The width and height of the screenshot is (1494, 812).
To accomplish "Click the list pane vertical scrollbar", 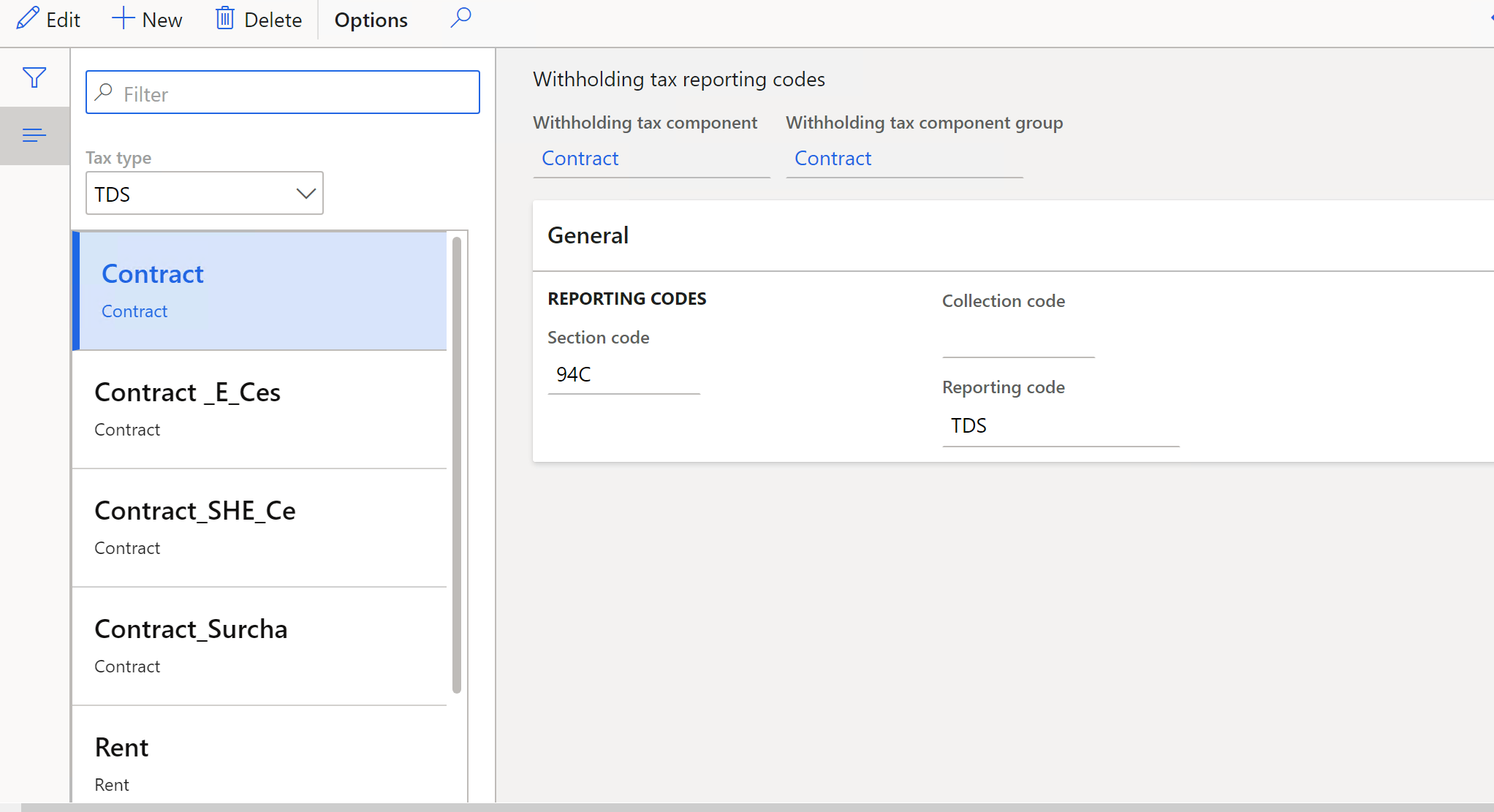I will [457, 464].
